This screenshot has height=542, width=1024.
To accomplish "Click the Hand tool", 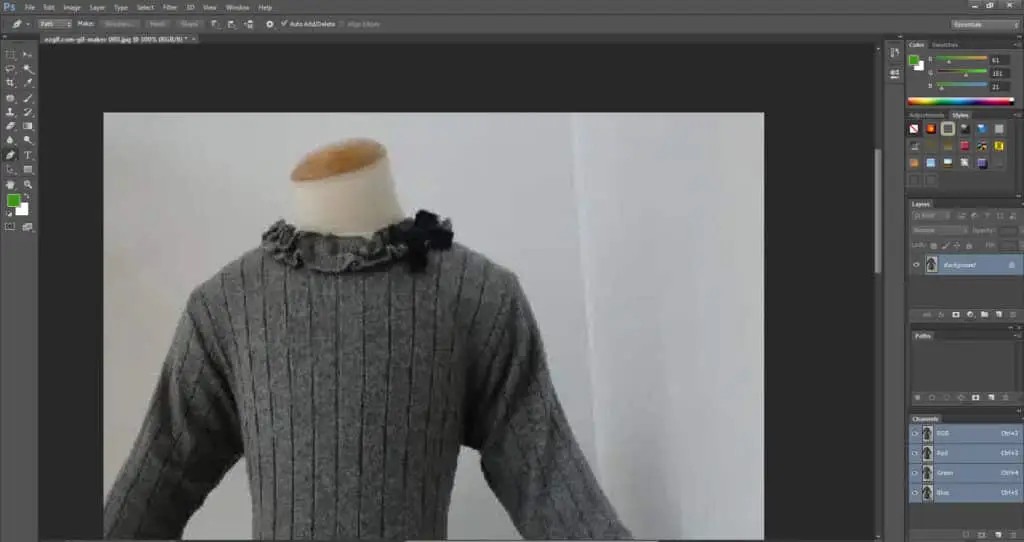I will pyautogui.click(x=10, y=185).
